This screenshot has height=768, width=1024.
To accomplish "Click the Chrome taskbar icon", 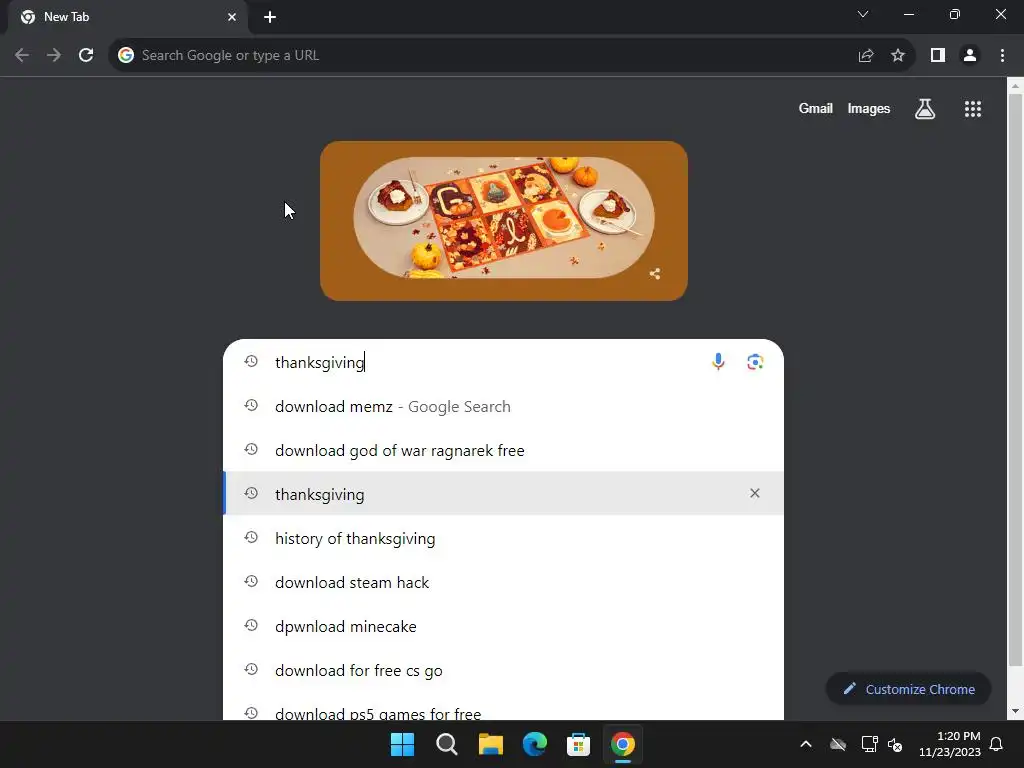I will click(x=623, y=744).
